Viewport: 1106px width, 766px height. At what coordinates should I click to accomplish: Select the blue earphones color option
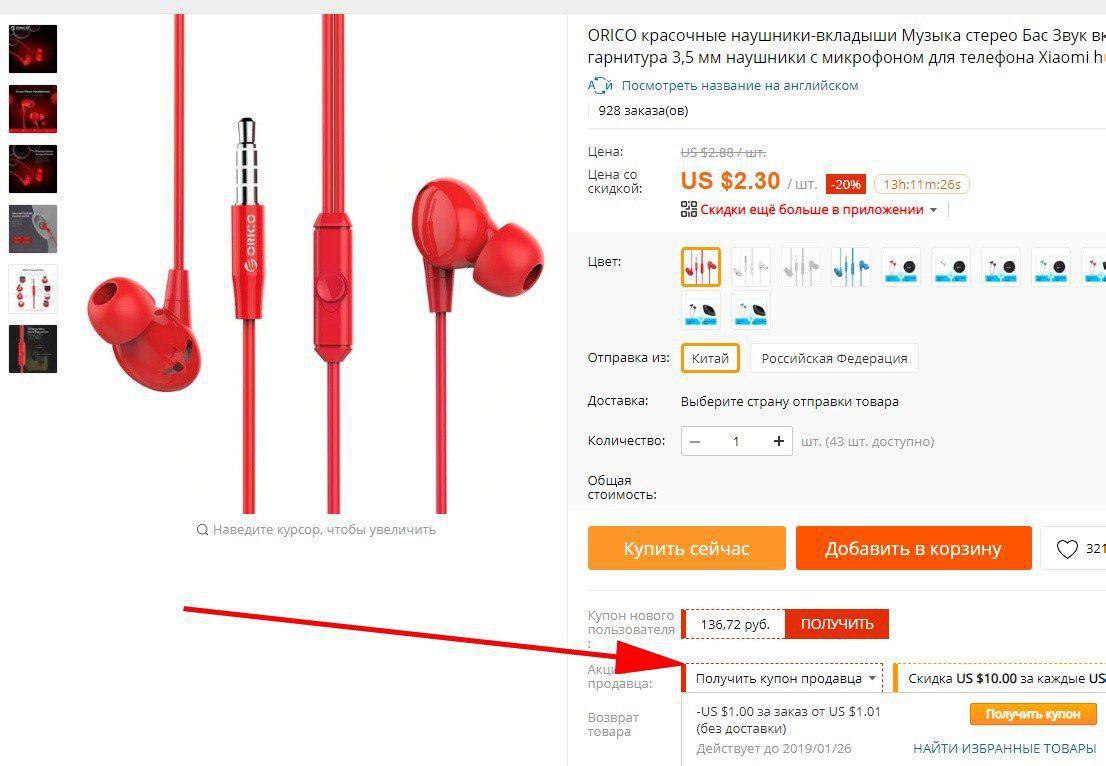pyautogui.click(x=851, y=267)
